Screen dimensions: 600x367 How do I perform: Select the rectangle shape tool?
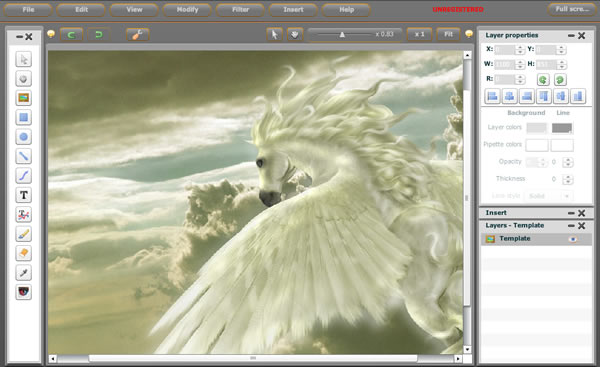click(x=24, y=117)
